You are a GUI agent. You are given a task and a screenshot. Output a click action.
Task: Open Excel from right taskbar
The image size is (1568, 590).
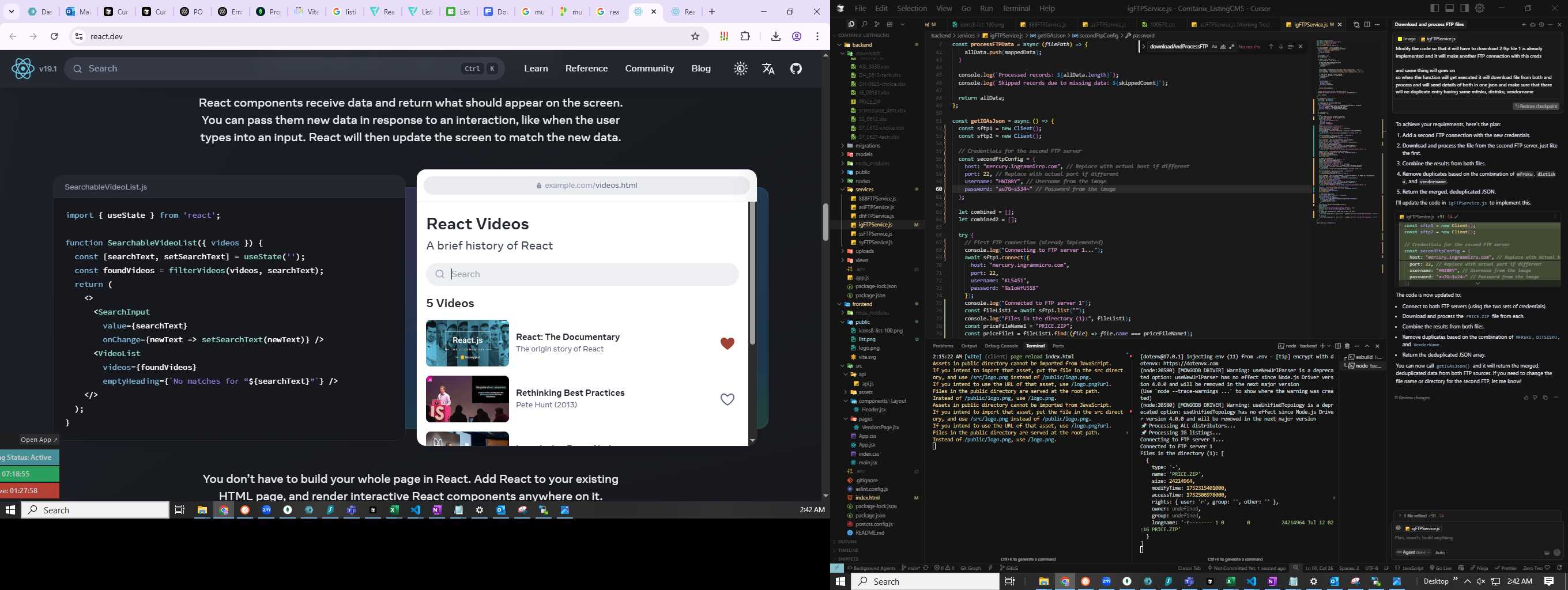coord(1230,581)
